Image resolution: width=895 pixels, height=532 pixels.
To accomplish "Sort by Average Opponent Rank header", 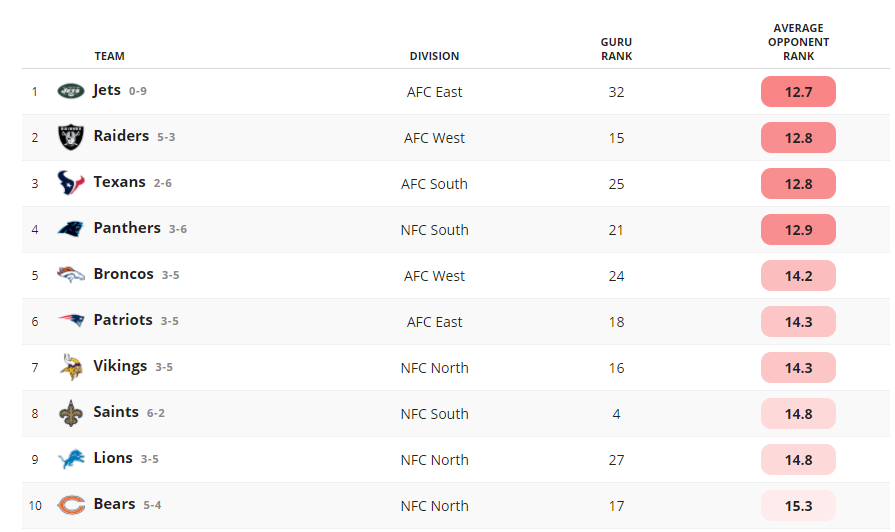I will 799,42.
